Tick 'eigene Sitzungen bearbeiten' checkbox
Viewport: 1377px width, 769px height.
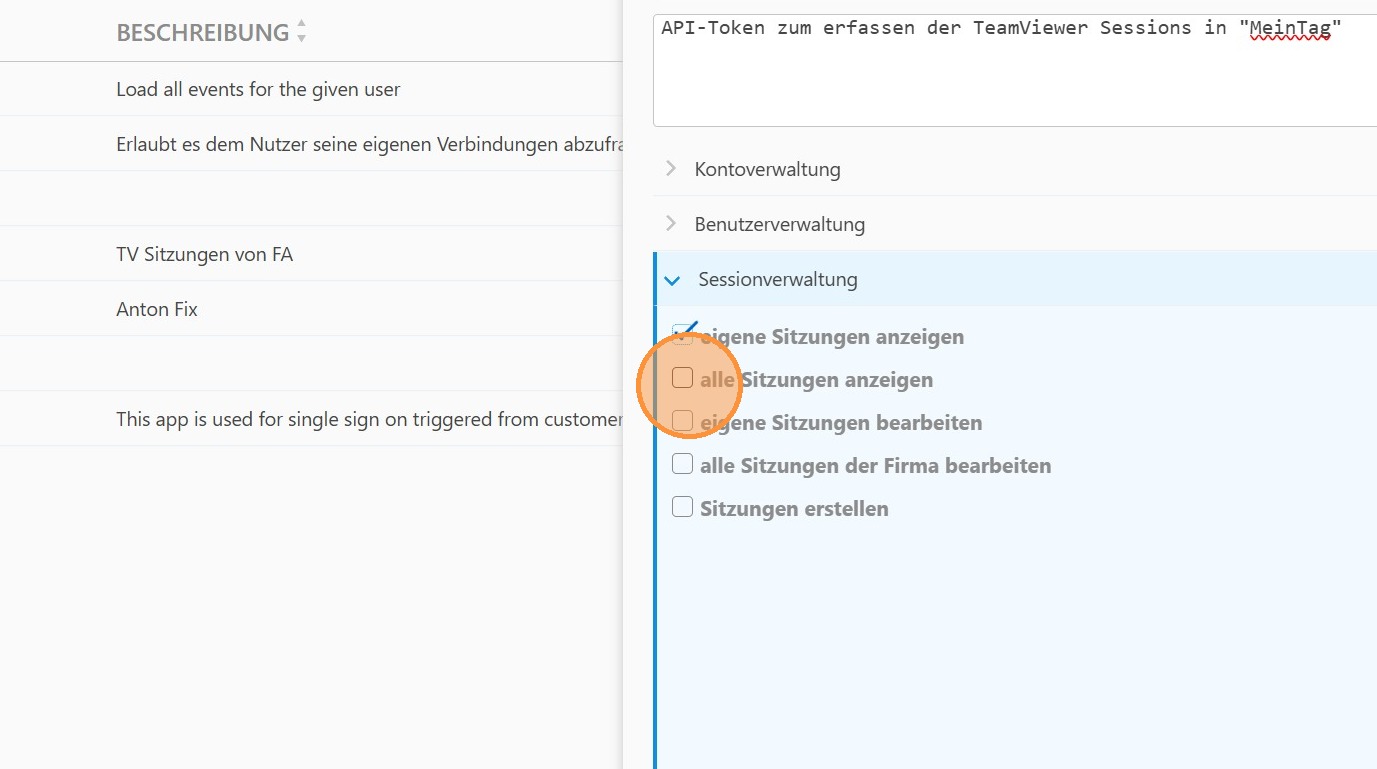click(683, 421)
